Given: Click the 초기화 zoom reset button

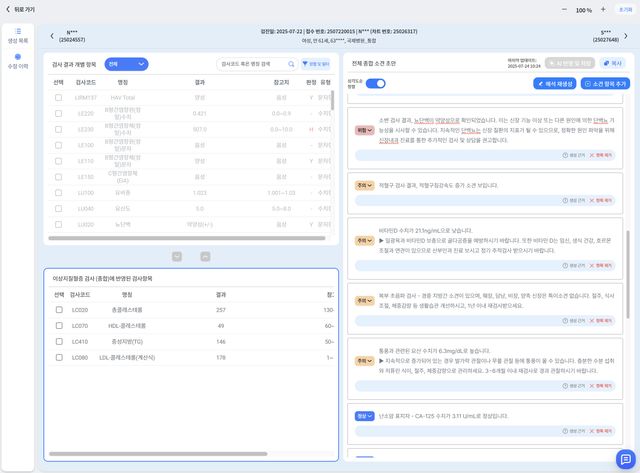Looking at the screenshot, I should click(x=626, y=9).
